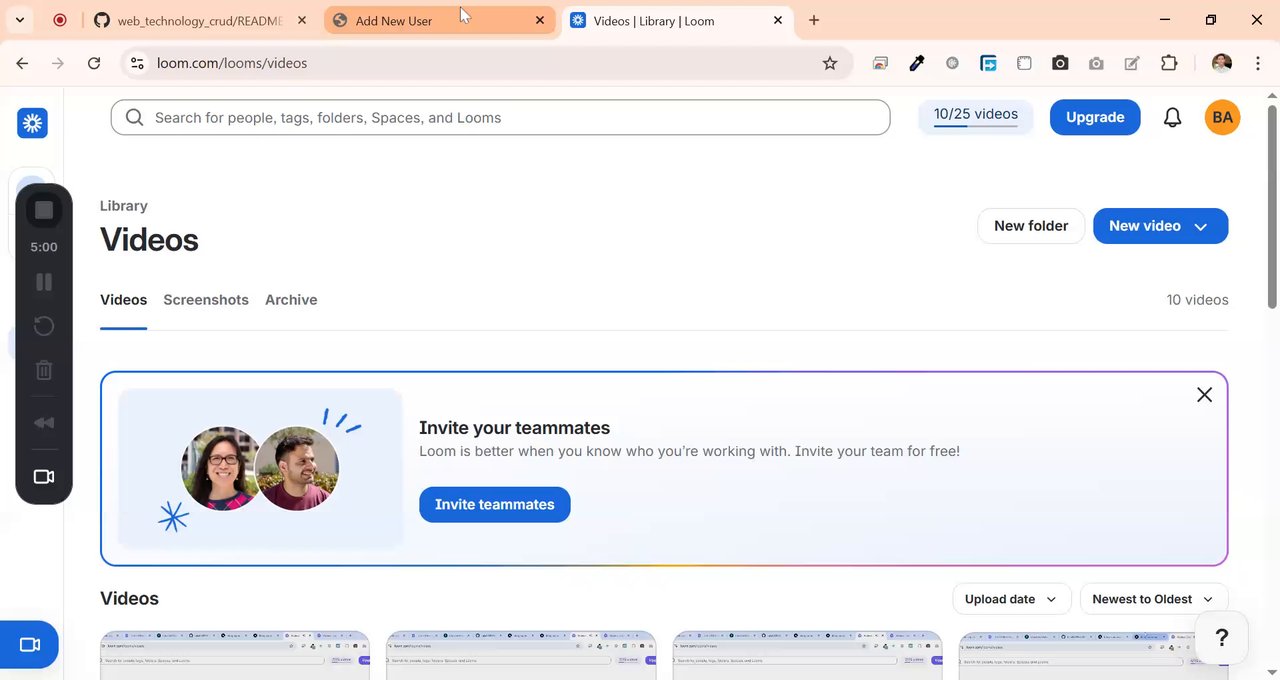Click the search magnifier icon
1280x680 pixels.
click(x=134, y=118)
